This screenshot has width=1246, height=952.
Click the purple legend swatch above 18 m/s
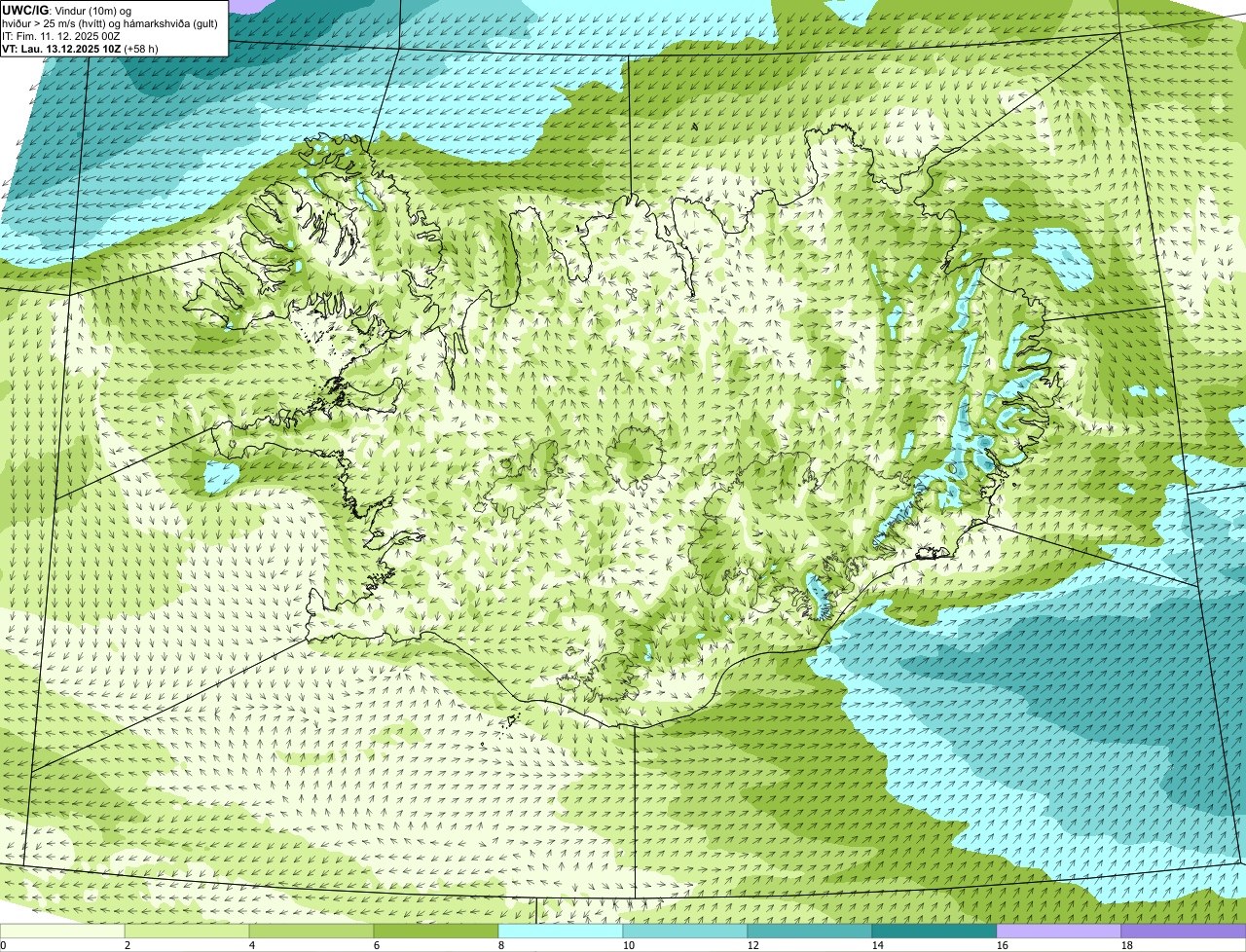click(1184, 932)
